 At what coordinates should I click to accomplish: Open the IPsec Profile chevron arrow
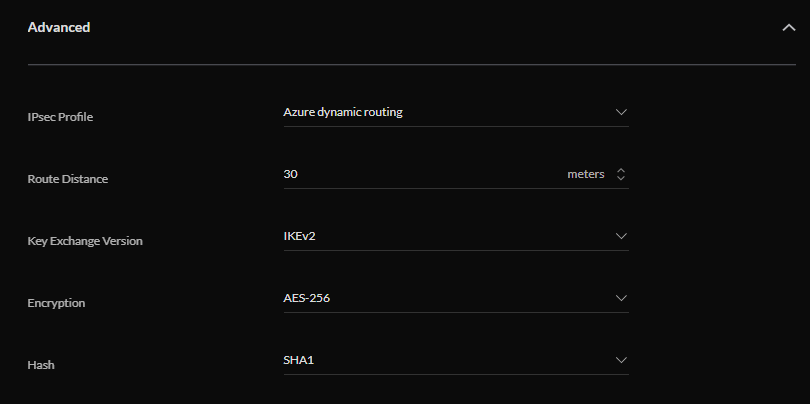click(x=621, y=112)
